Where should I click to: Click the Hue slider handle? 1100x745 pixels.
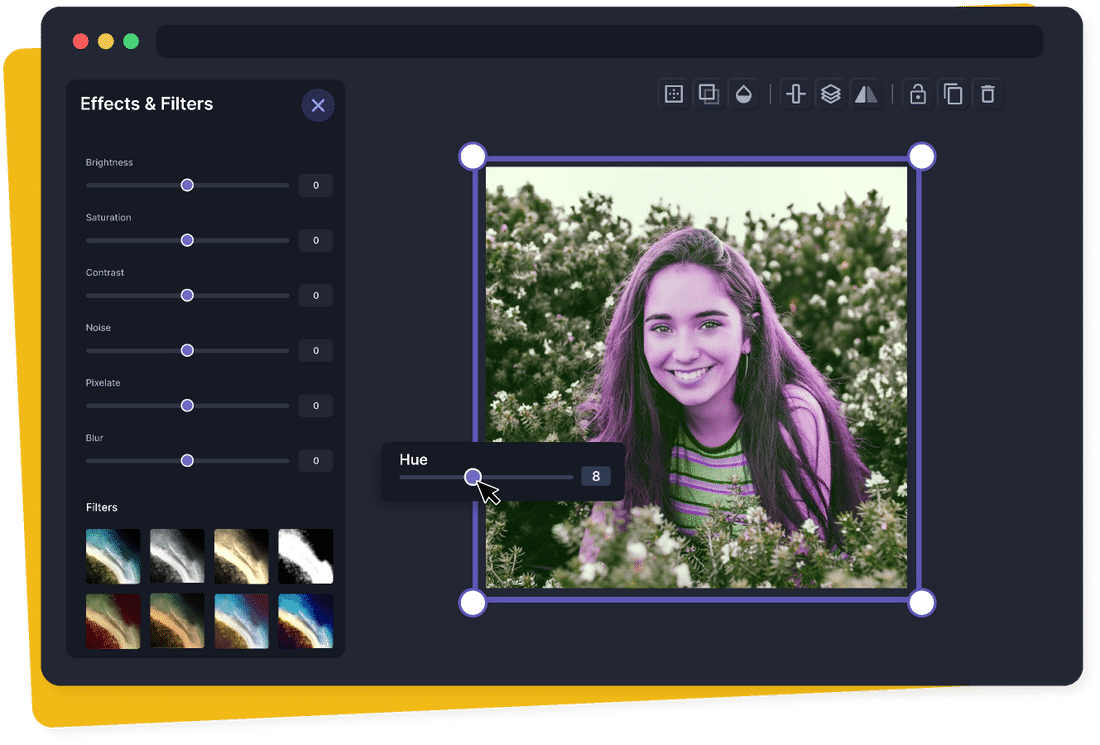(x=473, y=477)
